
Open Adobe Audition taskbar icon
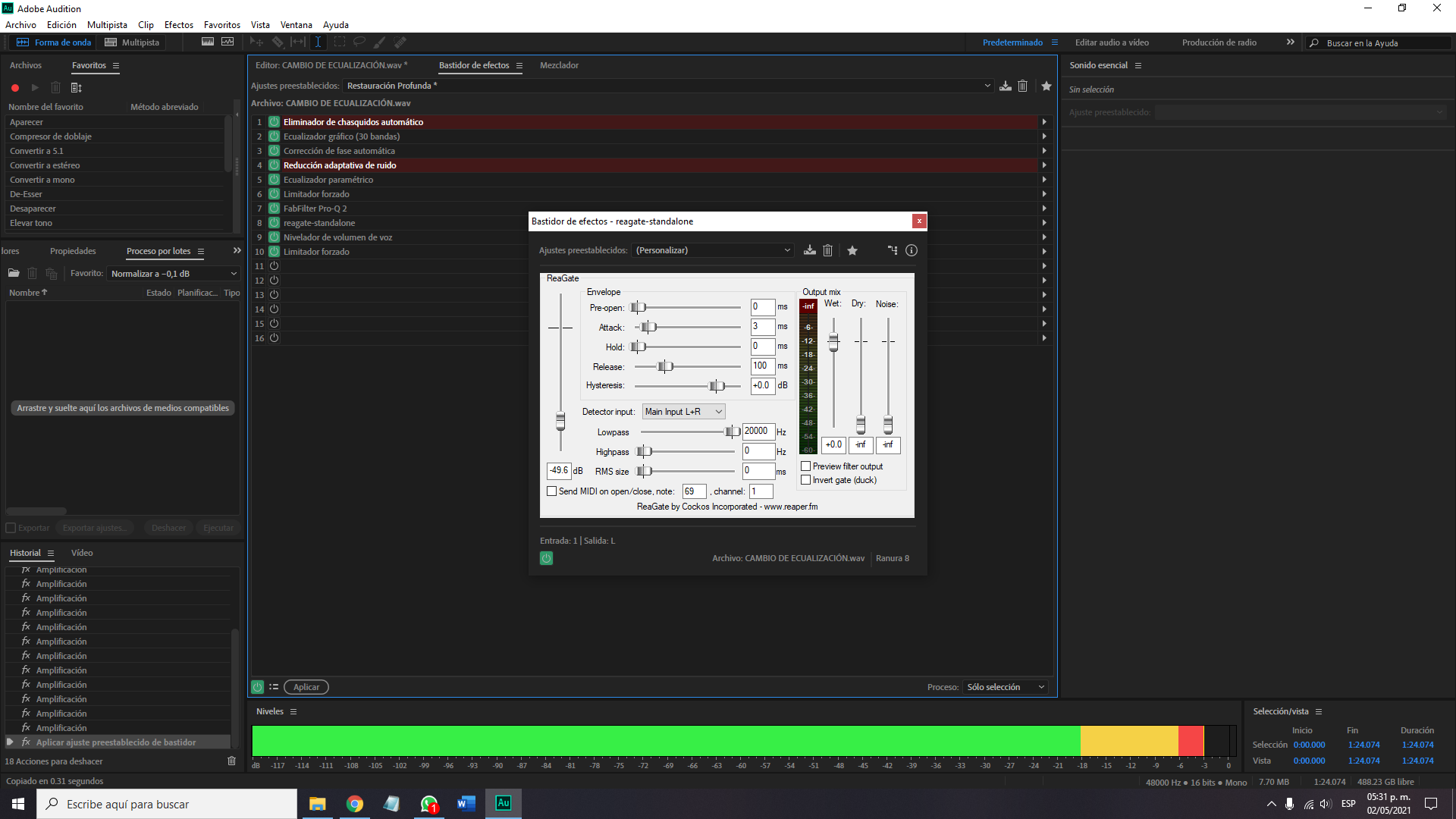504,803
